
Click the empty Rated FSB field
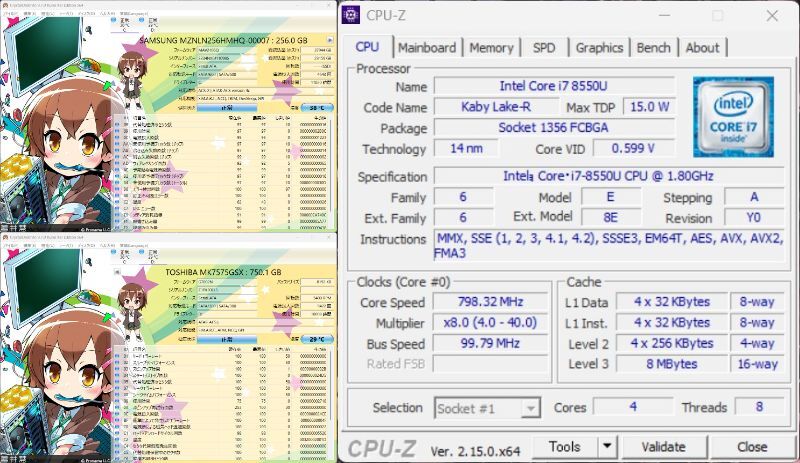(490, 364)
